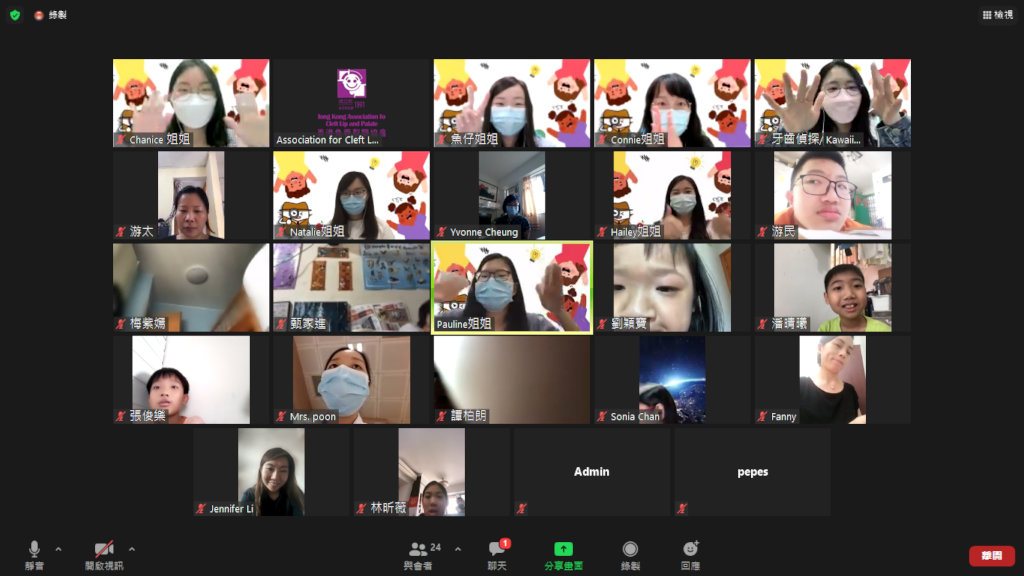1024x576 pixels.
Task: Open the reactions (回應) emoji menu
Action: click(690, 554)
